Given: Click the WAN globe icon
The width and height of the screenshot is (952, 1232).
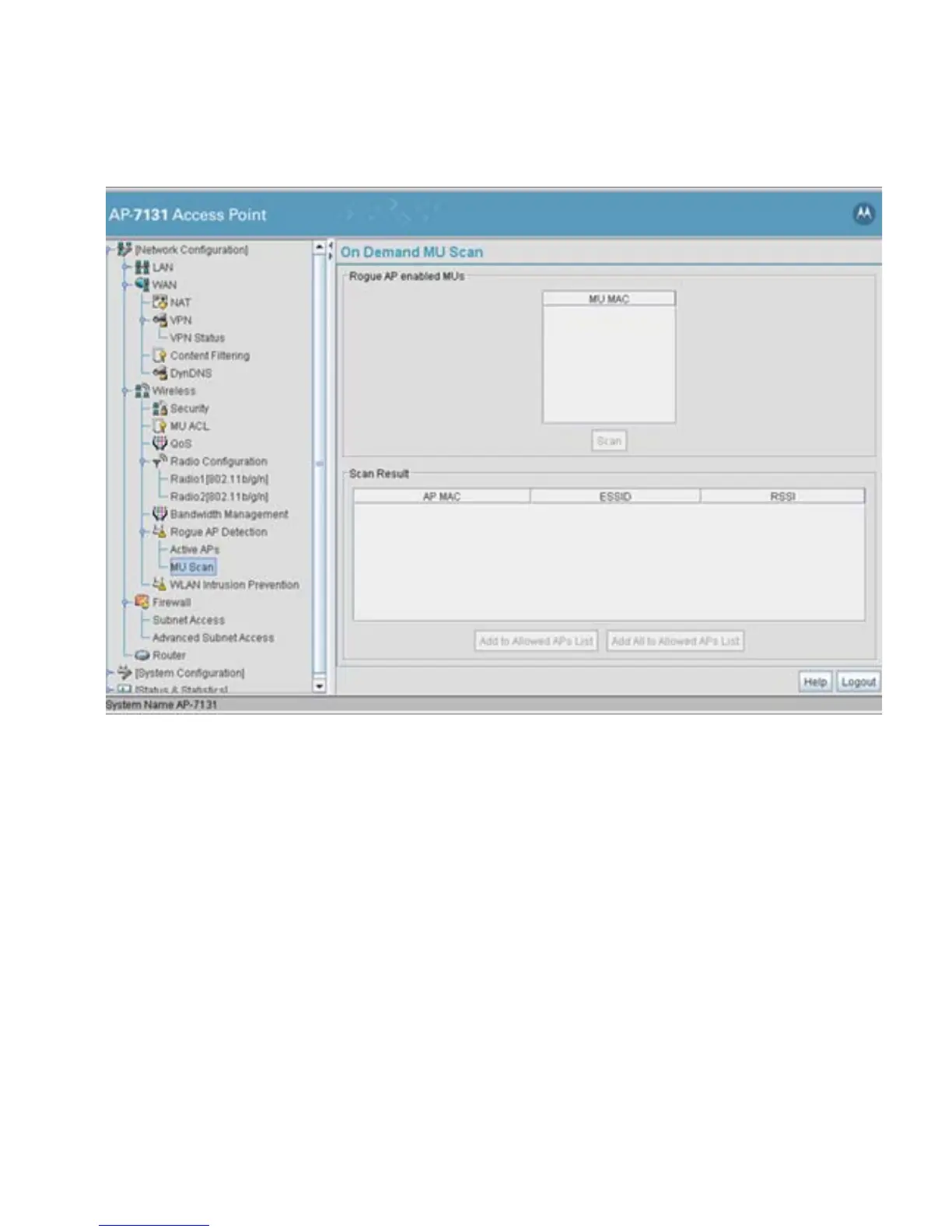Looking at the screenshot, I should coord(142,285).
